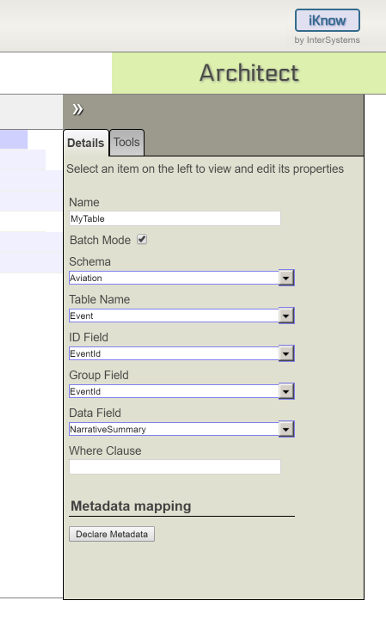Open the ID Field dropdown arrow
Screen dimensions: 386x619
pyautogui.click(x=286, y=354)
